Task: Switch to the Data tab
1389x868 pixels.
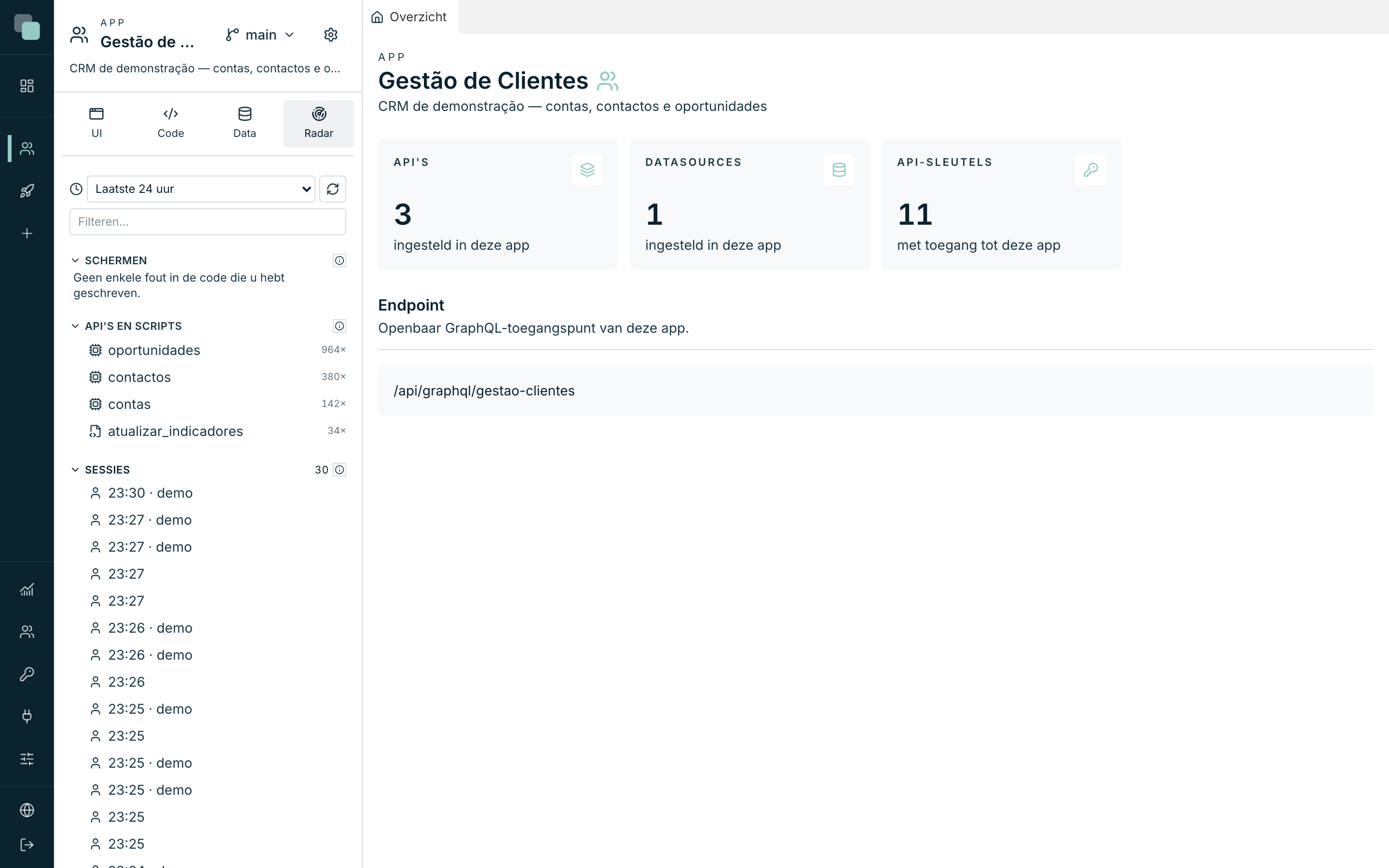Action: click(245, 123)
